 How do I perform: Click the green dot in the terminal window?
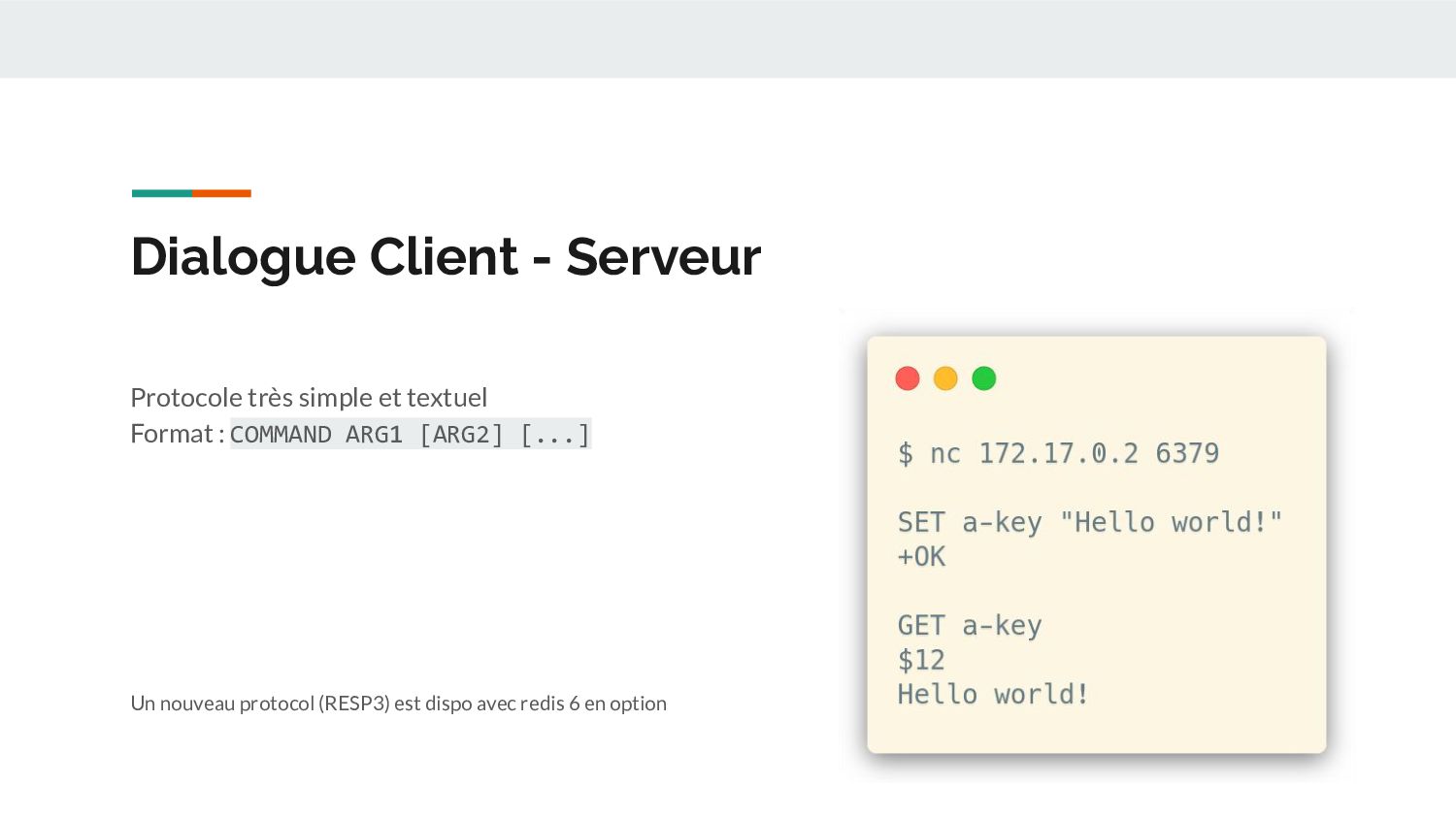983,378
